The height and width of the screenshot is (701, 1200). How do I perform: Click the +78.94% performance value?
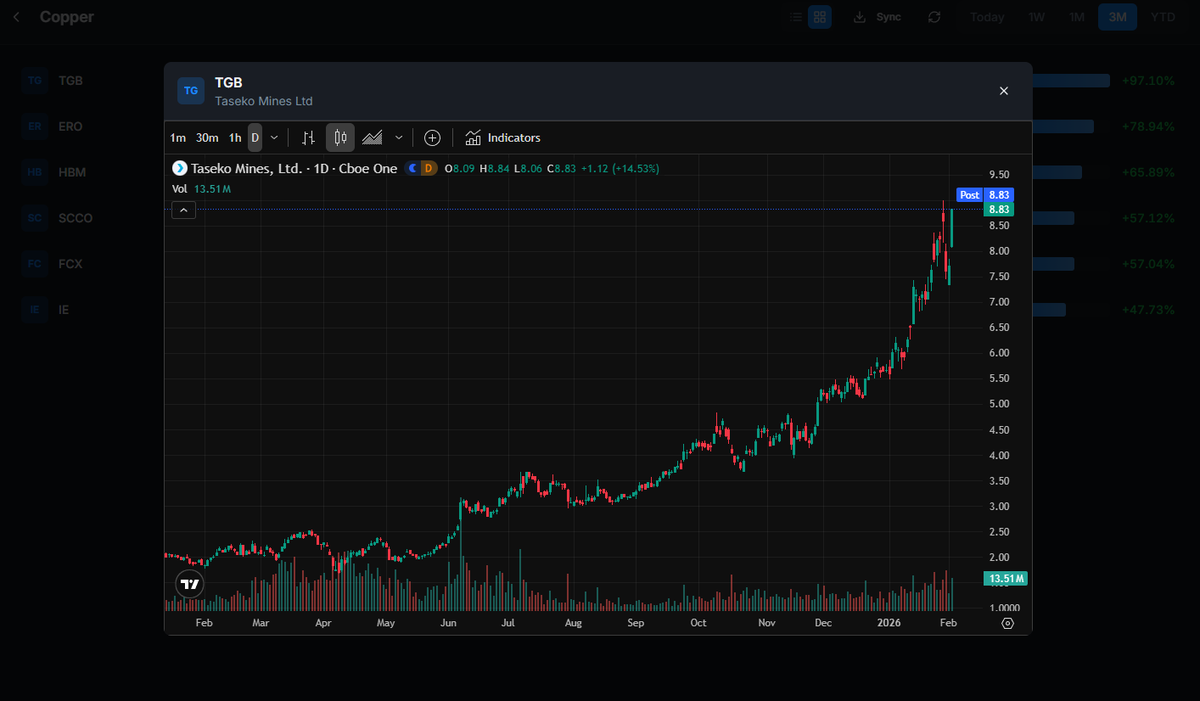point(1148,126)
